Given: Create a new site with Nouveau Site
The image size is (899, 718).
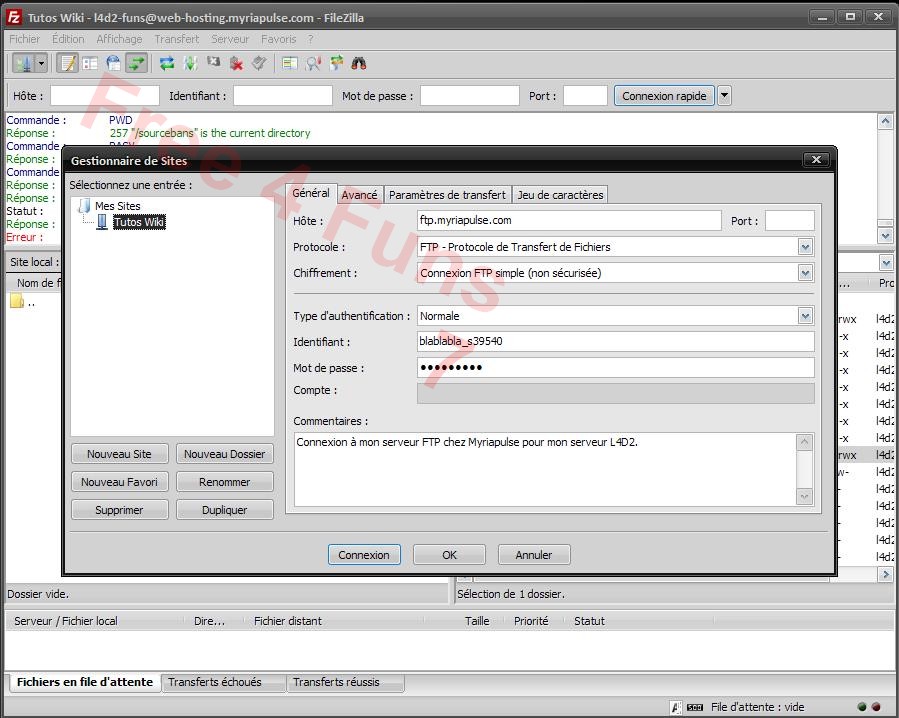Looking at the screenshot, I should click(119, 453).
